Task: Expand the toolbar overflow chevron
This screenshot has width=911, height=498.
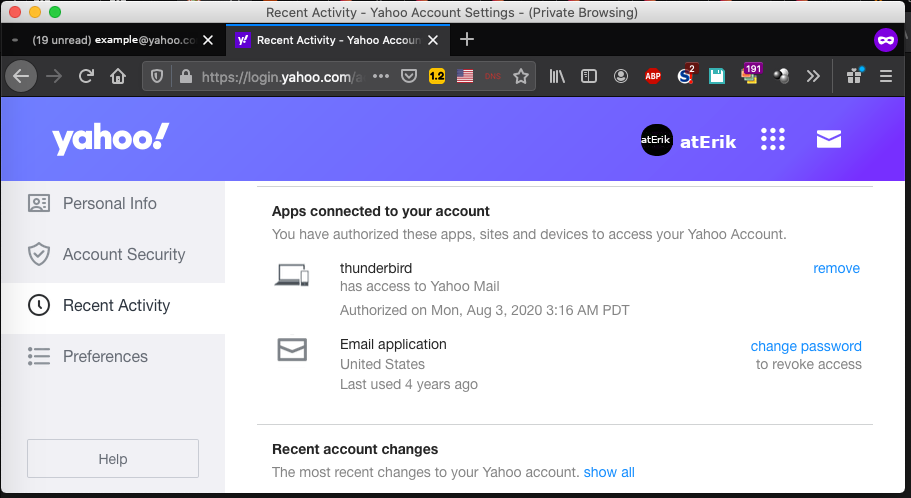Action: pos(813,76)
